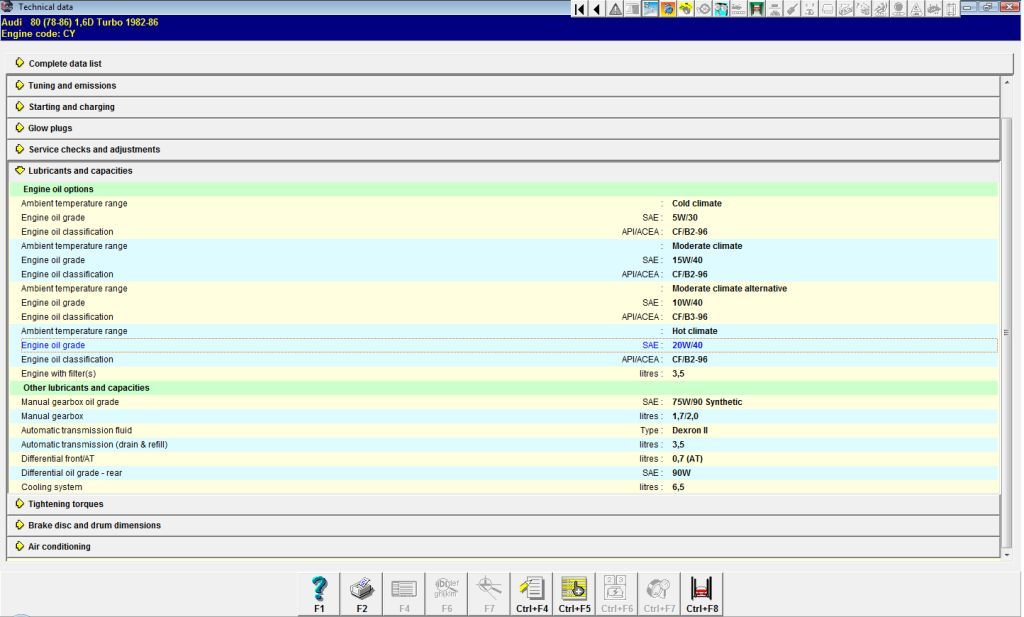The width and height of the screenshot is (1024, 617).
Task: Click the 'Differential front/AT' row label
Action: point(57,459)
